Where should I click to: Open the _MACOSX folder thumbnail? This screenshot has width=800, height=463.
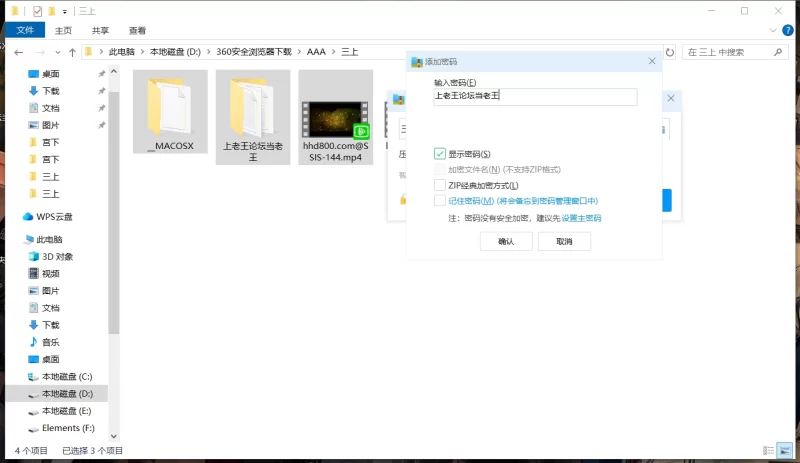point(170,111)
